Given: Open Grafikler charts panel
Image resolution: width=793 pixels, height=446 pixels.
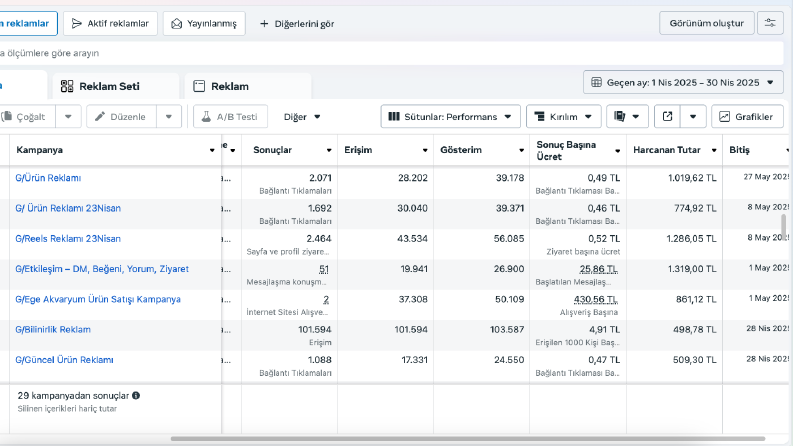Looking at the screenshot, I should [x=747, y=117].
